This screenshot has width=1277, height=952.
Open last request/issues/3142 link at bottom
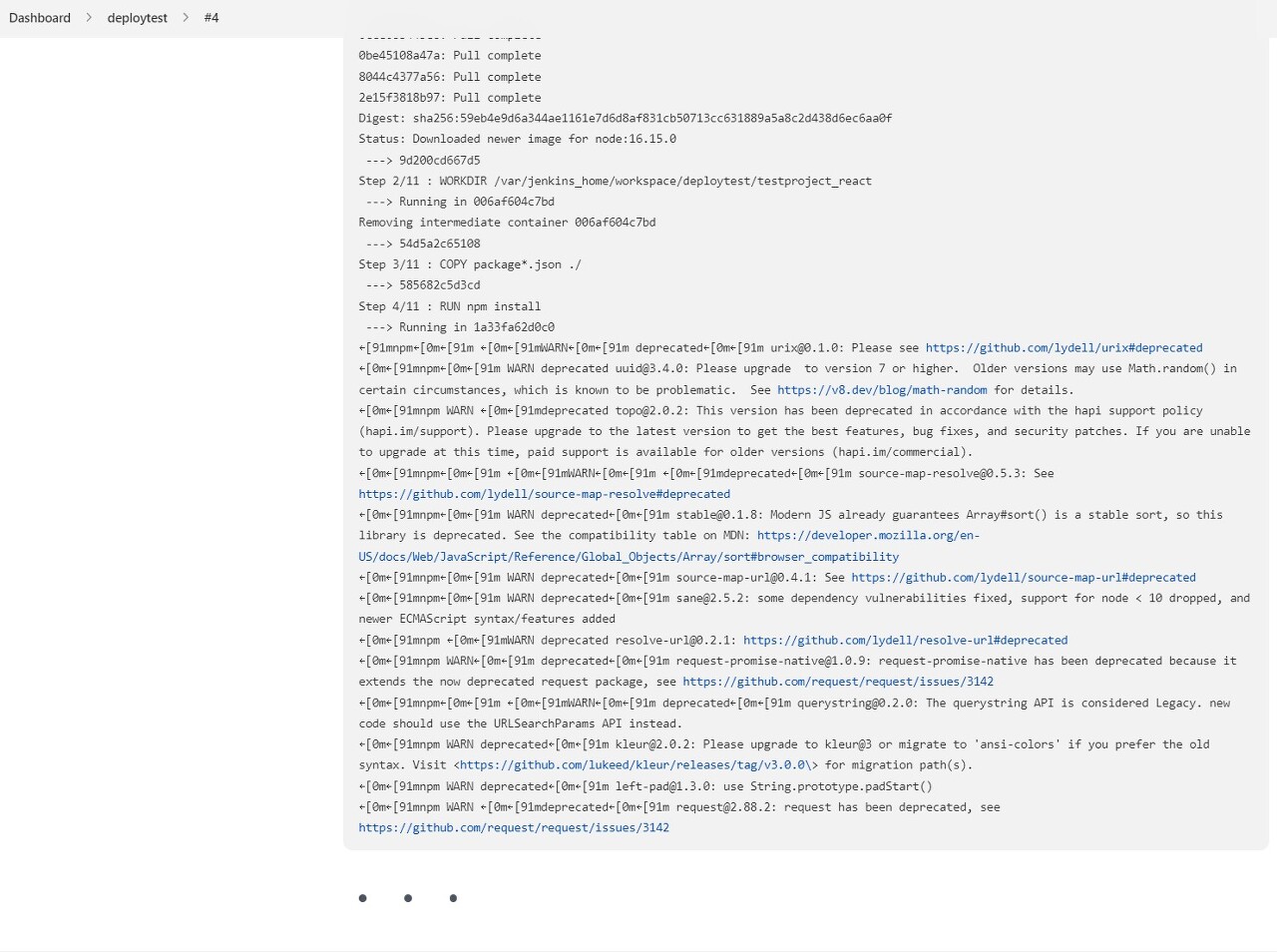514,828
